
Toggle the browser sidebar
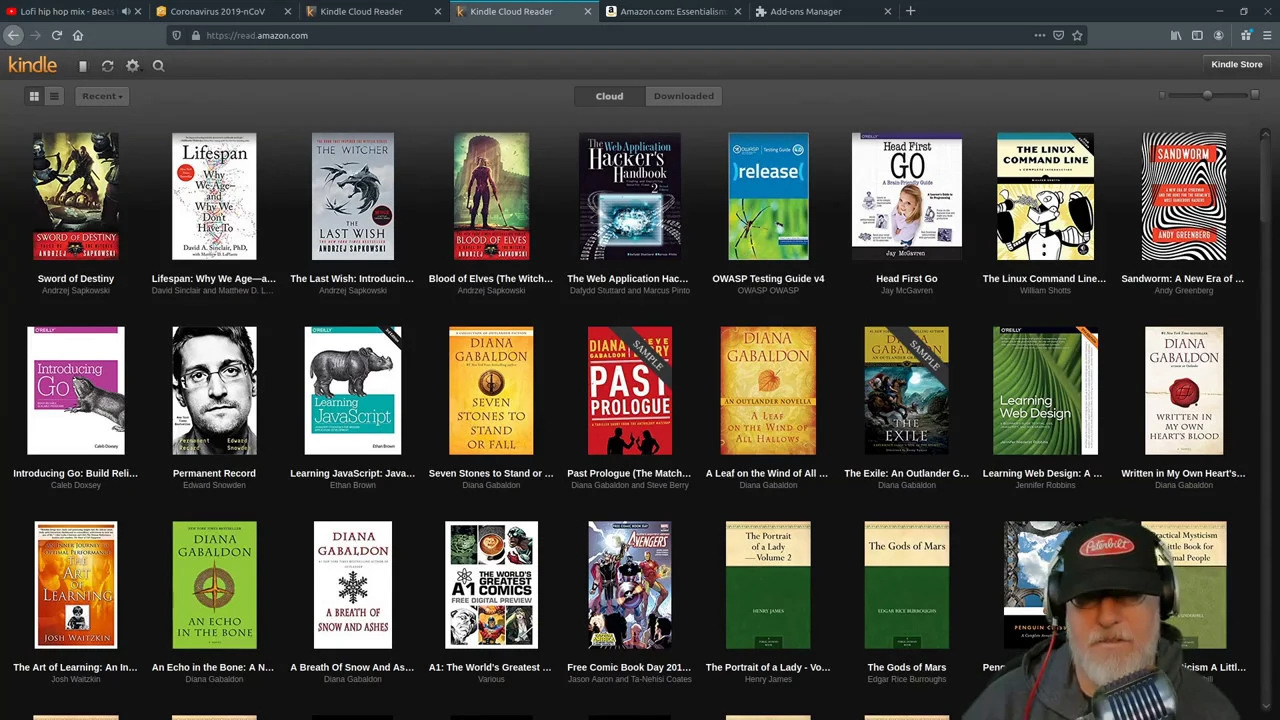(x=1197, y=35)
